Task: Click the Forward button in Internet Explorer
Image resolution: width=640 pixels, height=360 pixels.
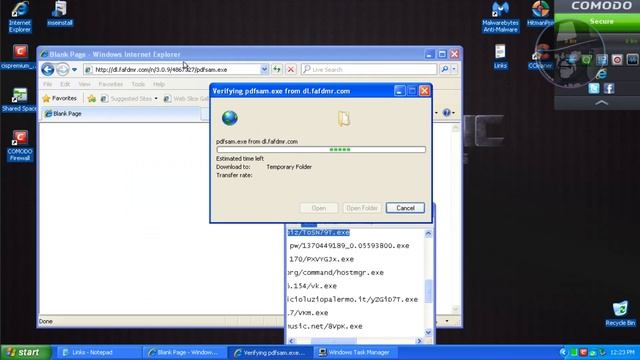Action: 62,69
